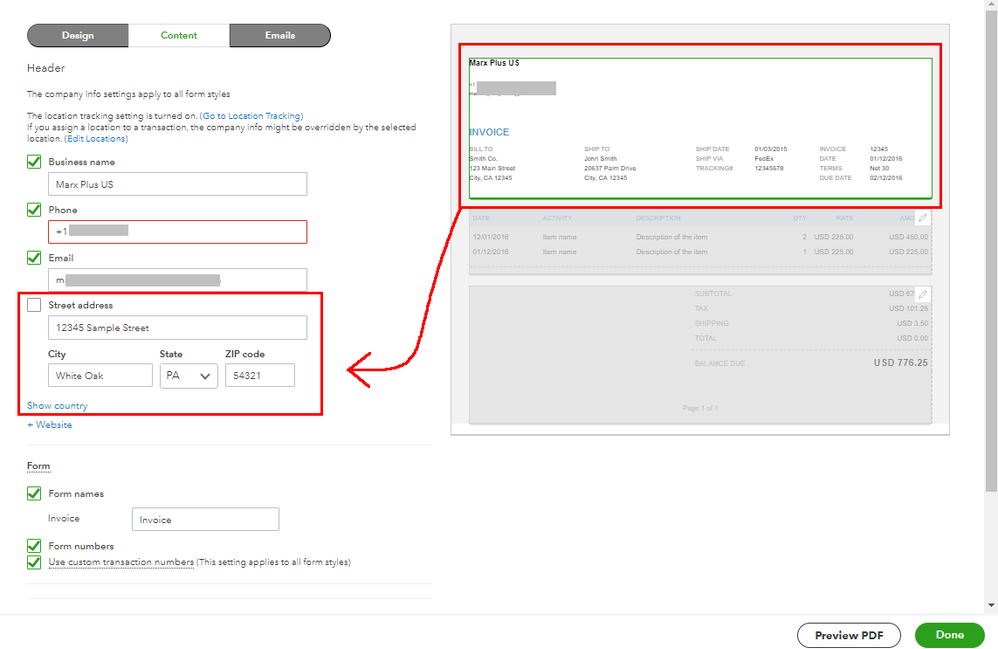Click the green Done button
The height and width of the screenshot is (649, 998).
pos(950,635)
